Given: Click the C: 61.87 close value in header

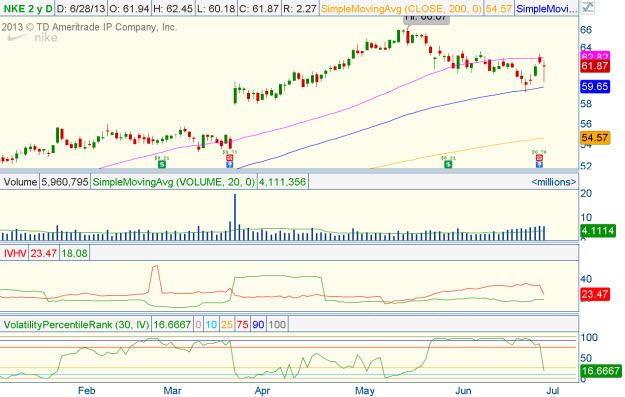Looking at the screenshot, I should [x=259, y=8].
